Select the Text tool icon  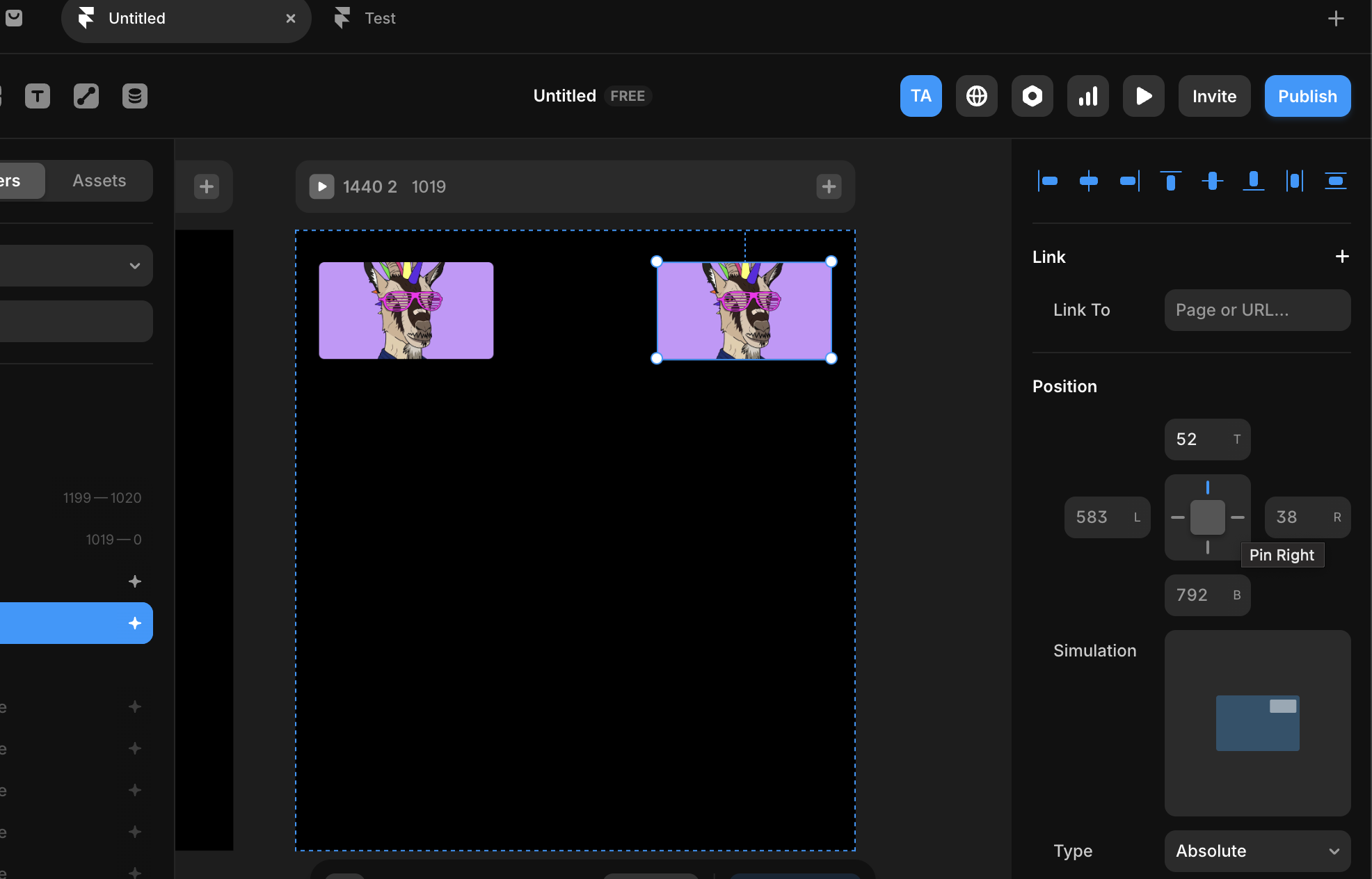point(38,96)
